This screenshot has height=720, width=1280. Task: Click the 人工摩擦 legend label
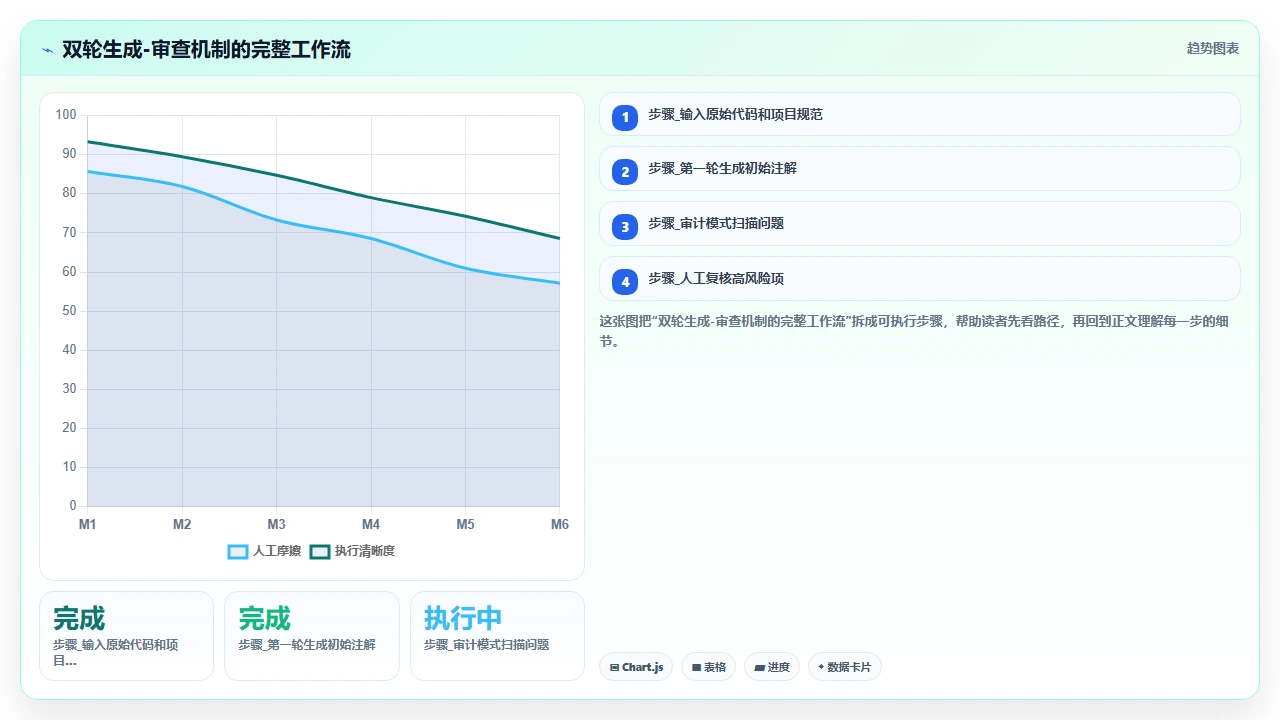pyautogui.click(x=277, y=551)
